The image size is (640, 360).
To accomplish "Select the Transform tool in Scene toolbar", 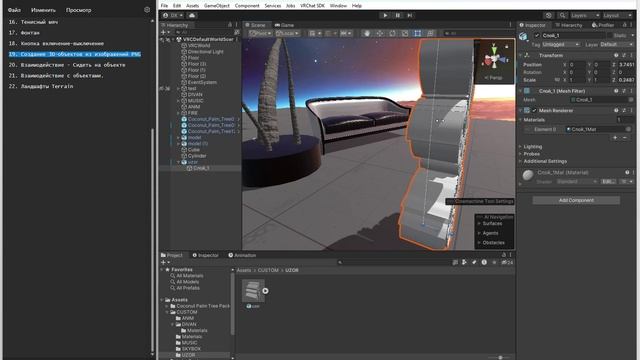I will [430, 33].
